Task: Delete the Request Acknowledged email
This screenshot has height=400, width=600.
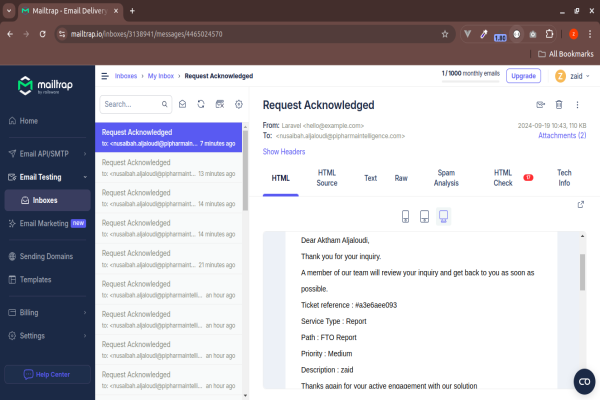Action: pyautogui.click(x=559, y=104)
